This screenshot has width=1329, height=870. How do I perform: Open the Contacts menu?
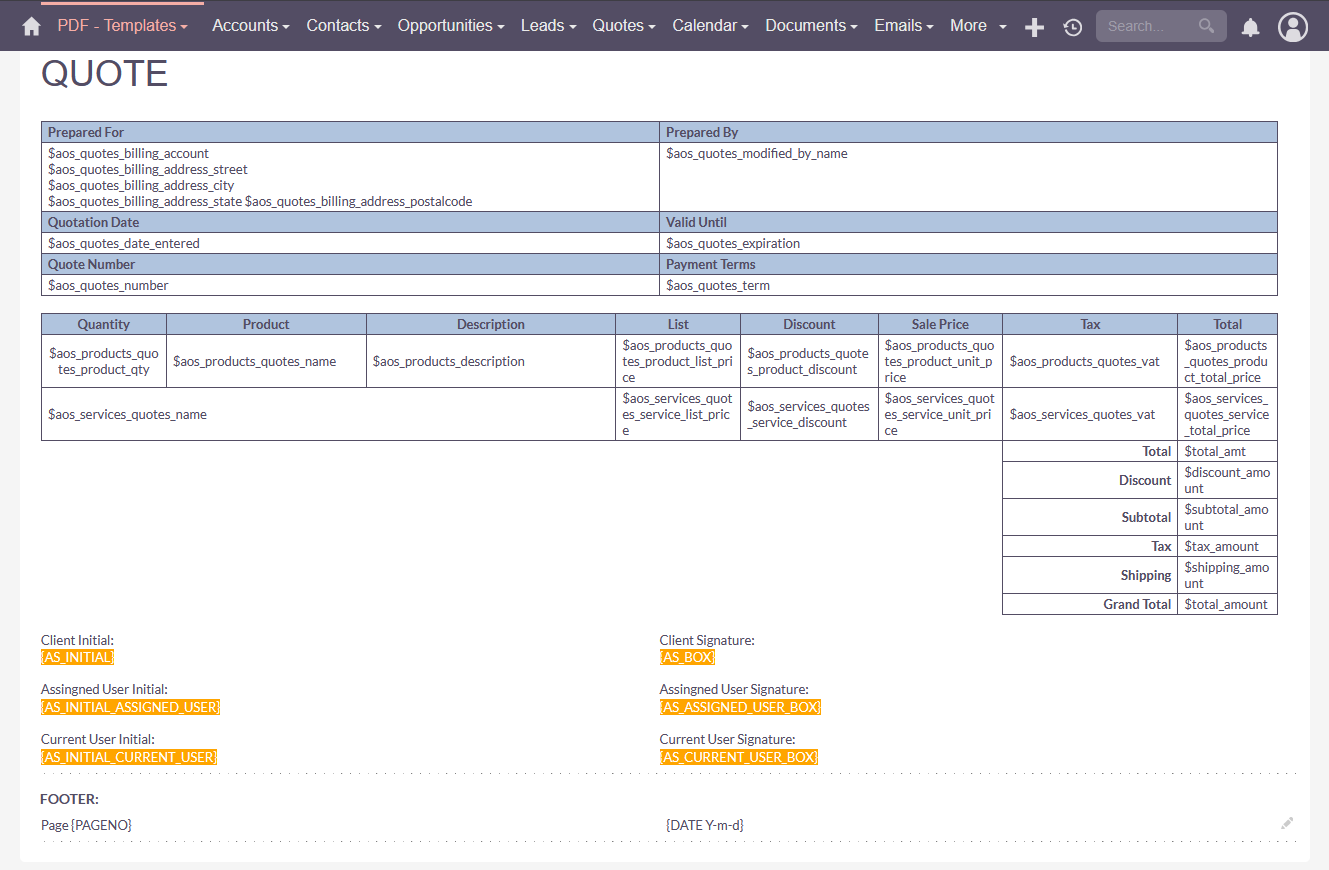coord(343,26)
